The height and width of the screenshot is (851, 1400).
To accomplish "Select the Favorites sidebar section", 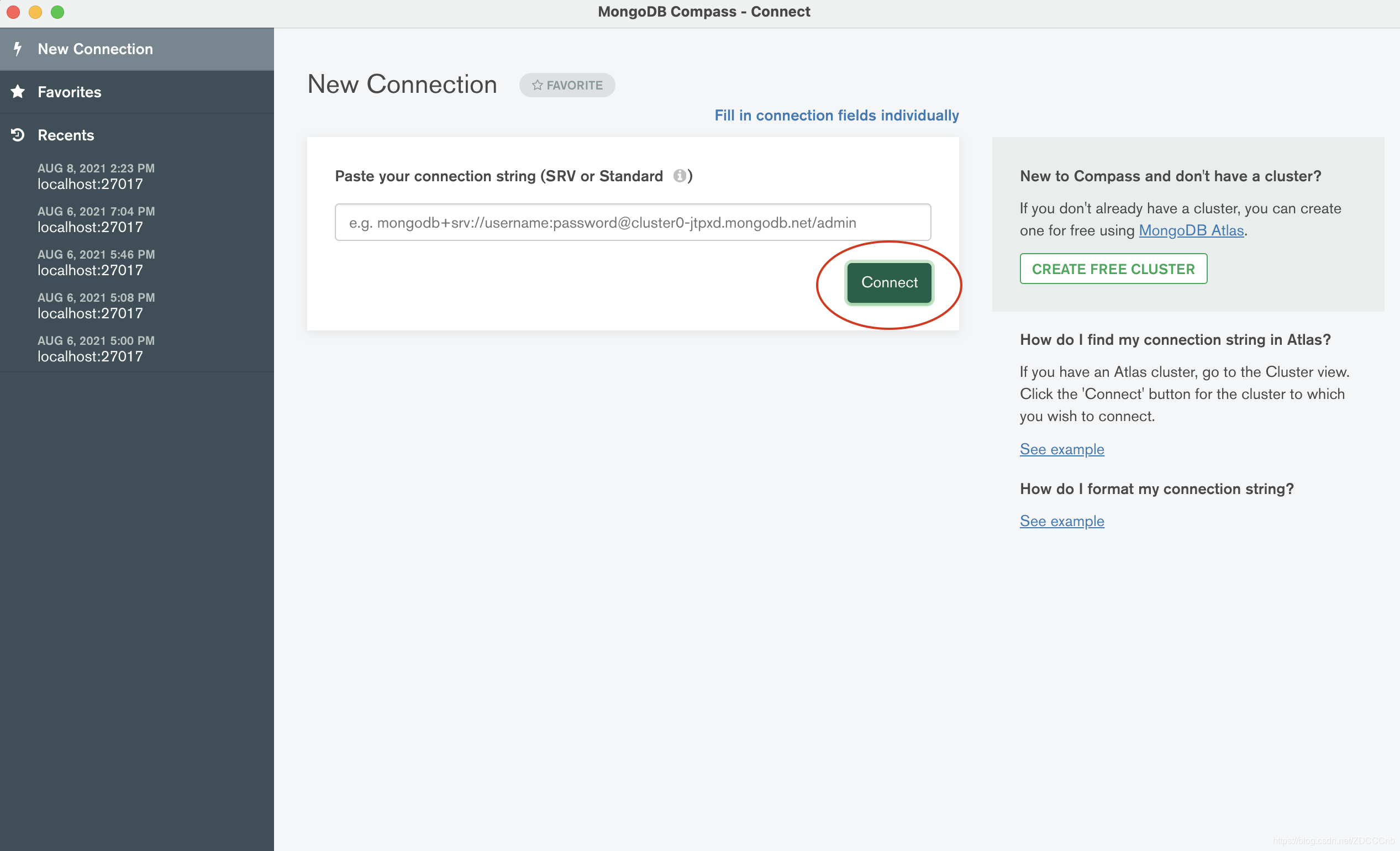I will (69, 92).
